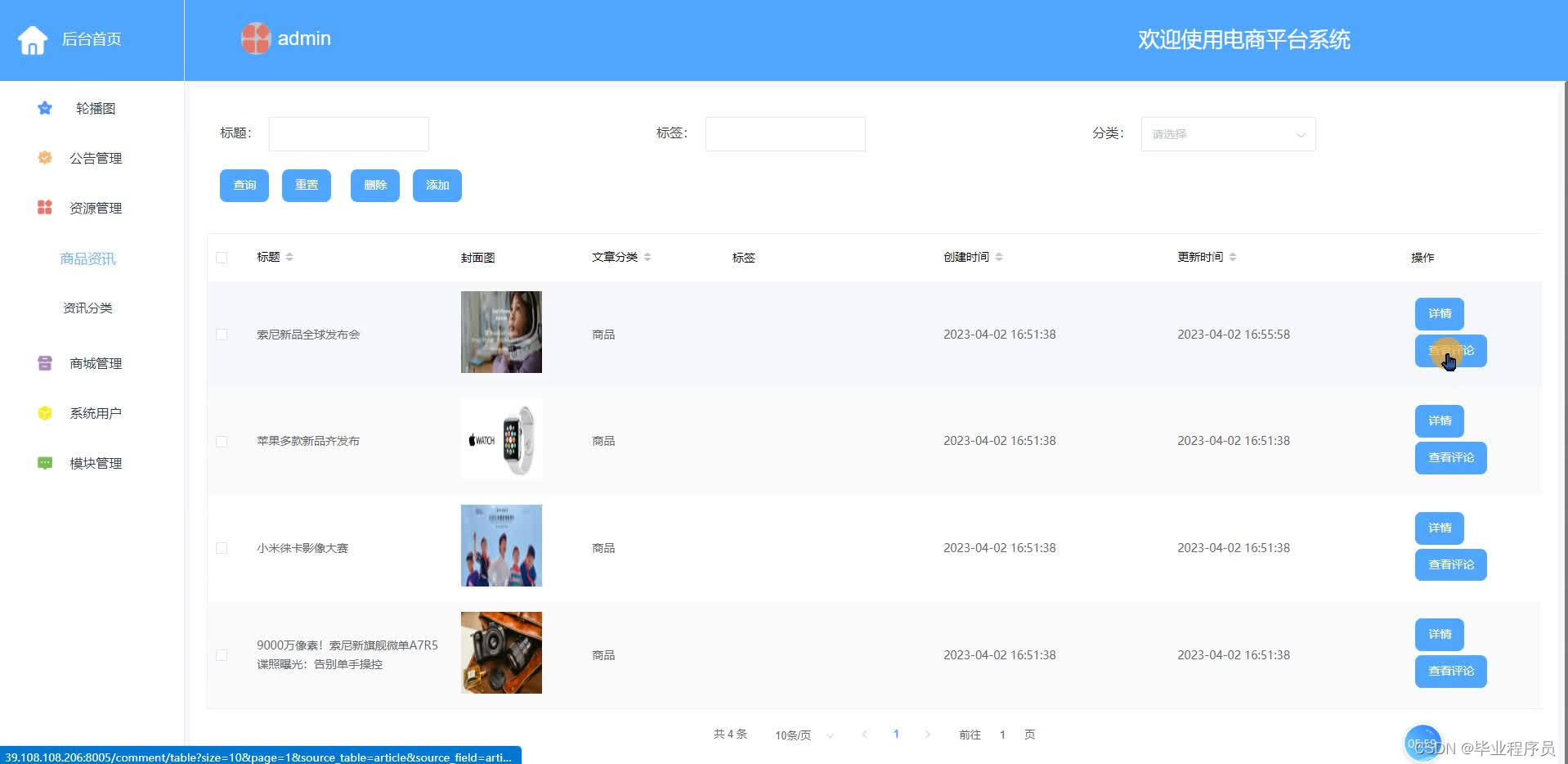Check the row 苹果多款新品齐发布
Screen dimensions: 1568x764
coord(222,441)
